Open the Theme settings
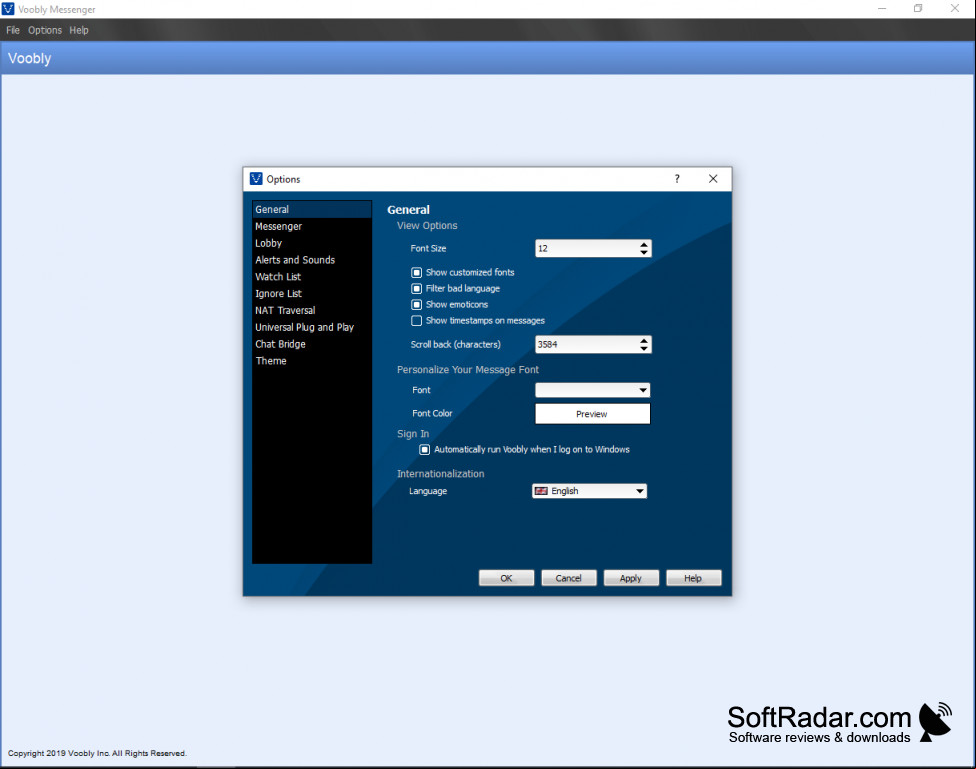 [x=312, y=361]
